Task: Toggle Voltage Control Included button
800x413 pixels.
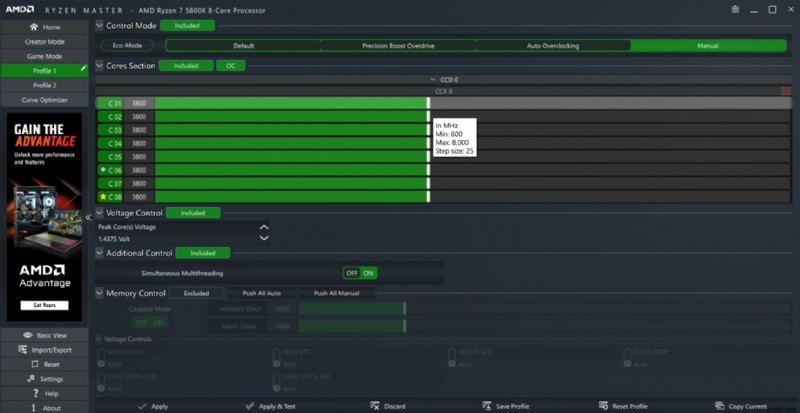Action: [x=193, y=213]
